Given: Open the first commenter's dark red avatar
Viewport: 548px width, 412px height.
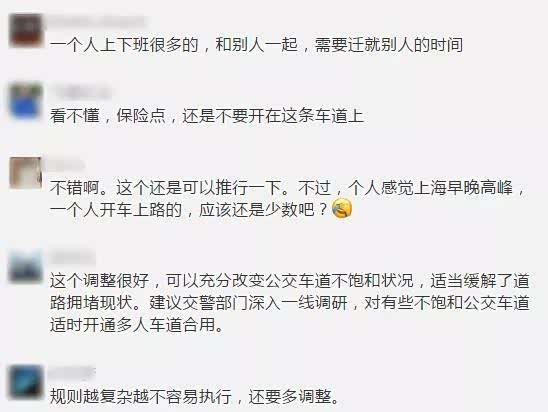Looking at the screenshot, I should point(25,30).
